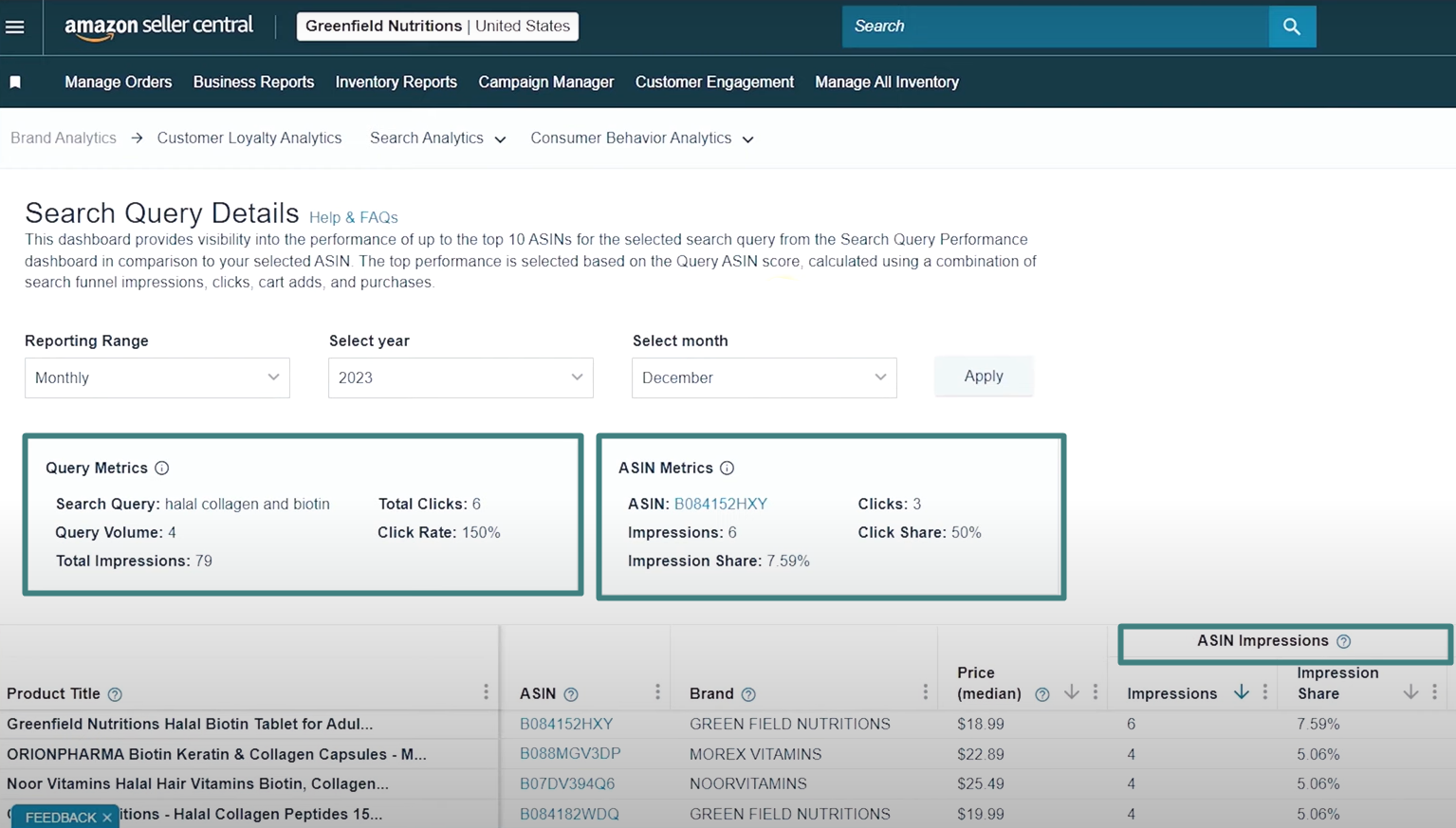The width and height of the screenshot is (1456, 828).
Task: Click ASIN B084152HXY in table row
Action: pos(566,725)
